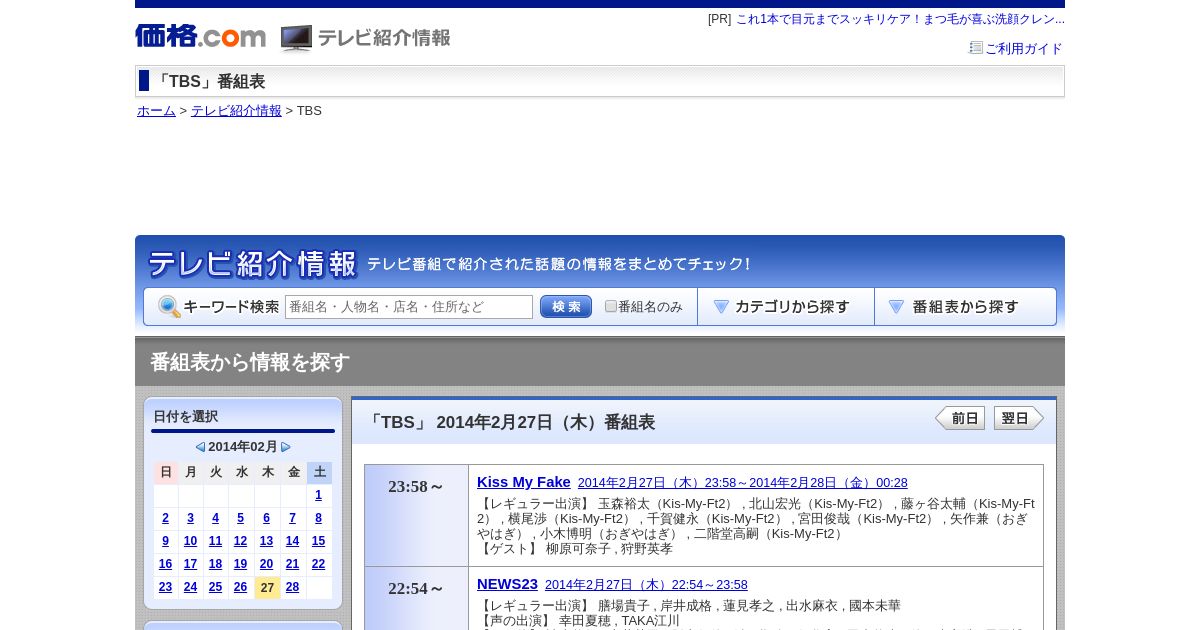Select calendar date 9
The height and width of the screenshot is (630, 1200).
165,541
